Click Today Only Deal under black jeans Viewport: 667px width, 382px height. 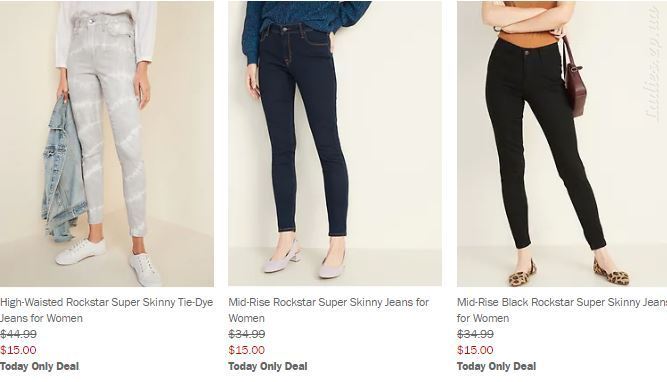[496, 366]
